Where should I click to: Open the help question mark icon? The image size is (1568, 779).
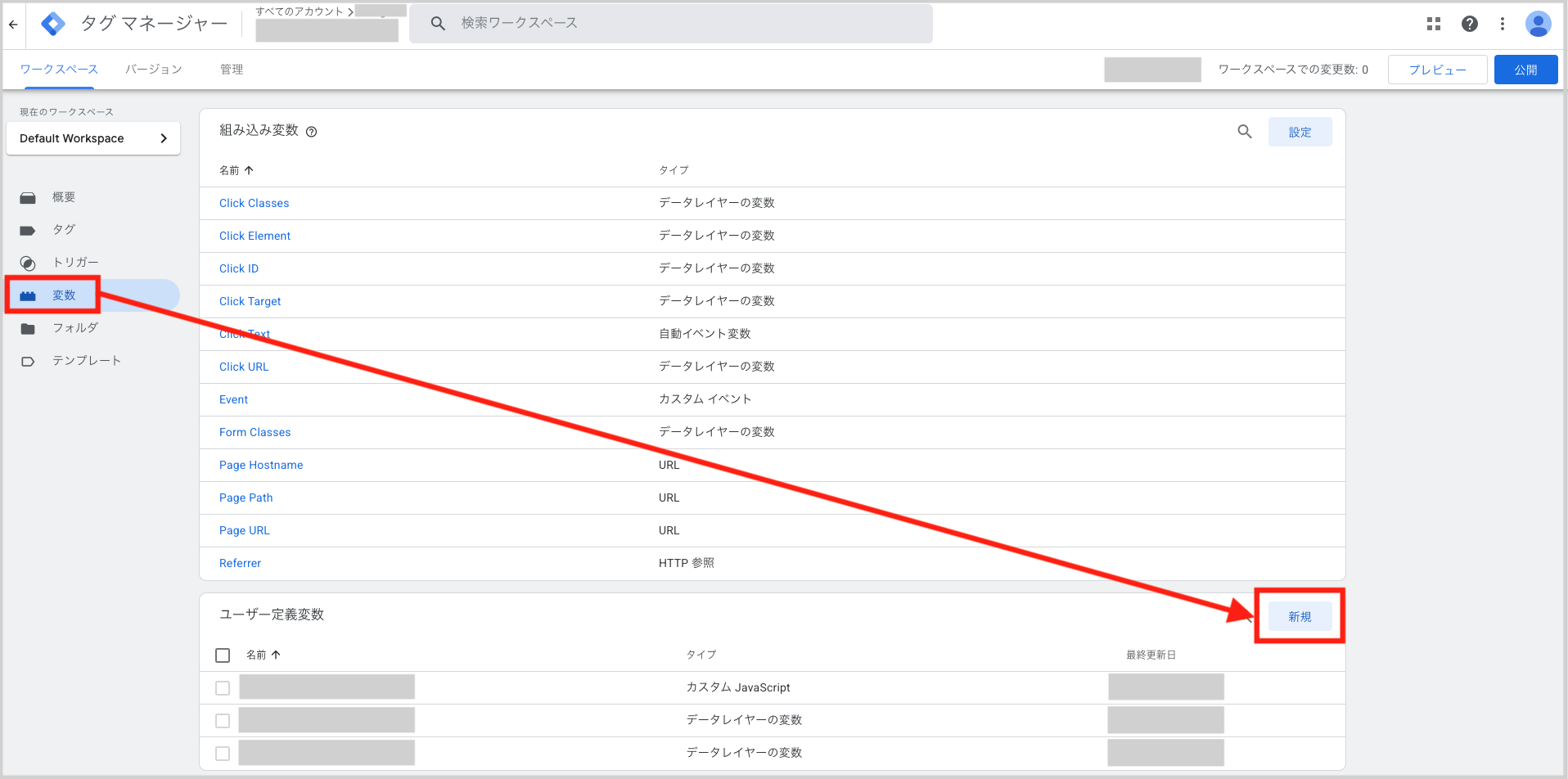[1470, 24]
